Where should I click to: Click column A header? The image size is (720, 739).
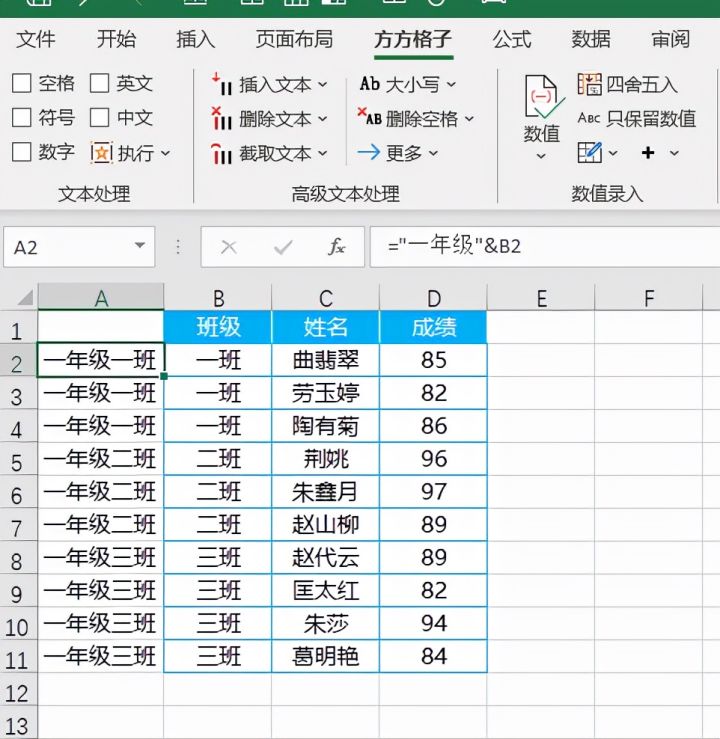pos(101,298)
